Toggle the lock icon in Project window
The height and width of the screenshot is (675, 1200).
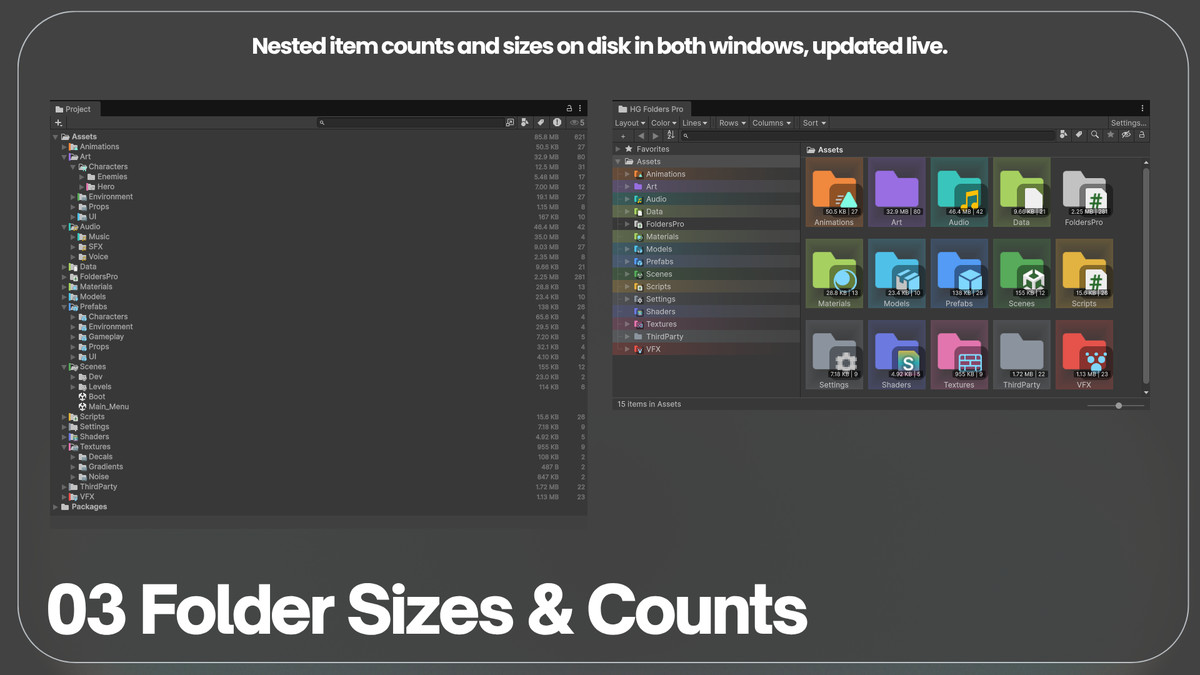pyautogui.click(x=569, y=108)
